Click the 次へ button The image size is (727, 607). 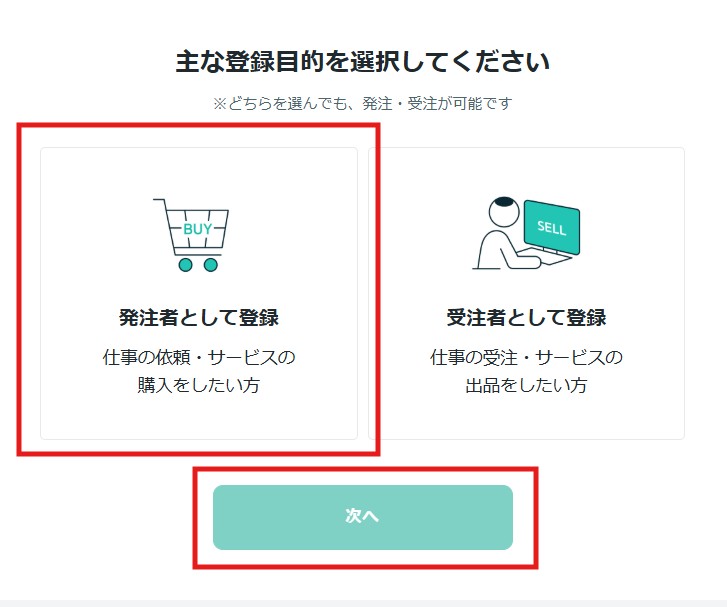[x=363, y=517]
